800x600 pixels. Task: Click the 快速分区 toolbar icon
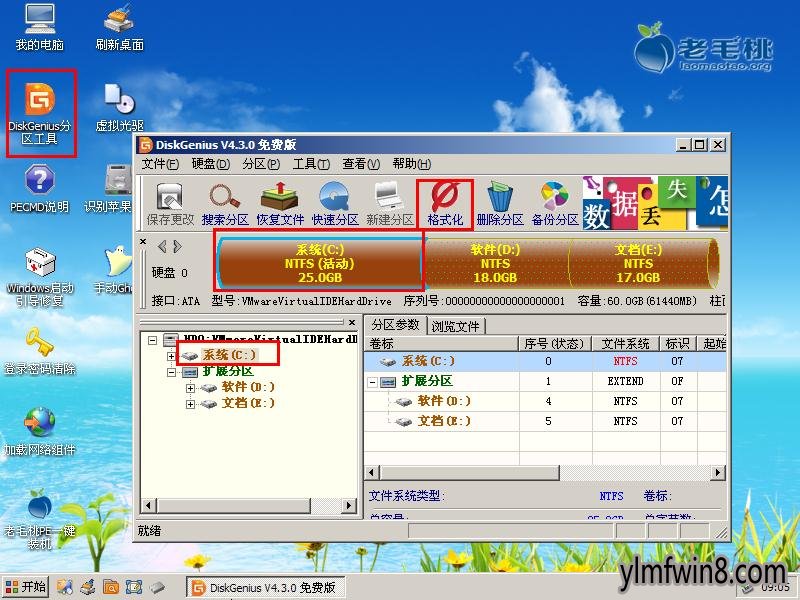pyautogui.click(x=335, y=204)
